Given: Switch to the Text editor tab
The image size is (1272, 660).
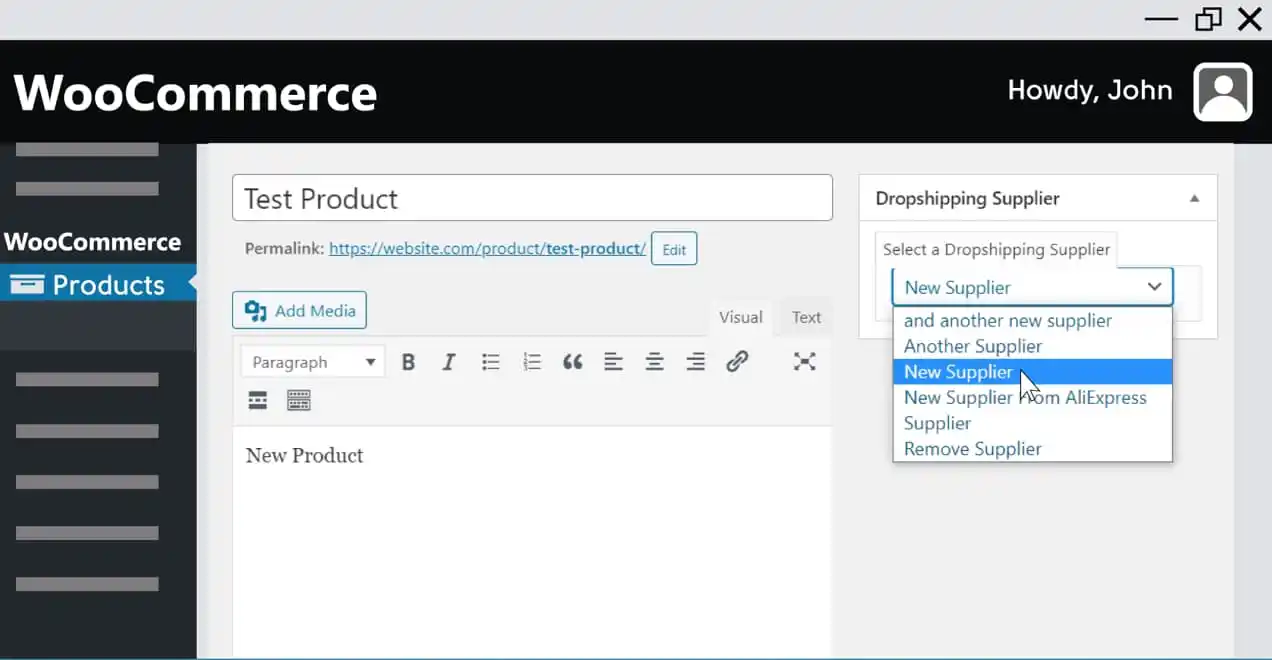Looking at the screenshot, I should point(806,317).
